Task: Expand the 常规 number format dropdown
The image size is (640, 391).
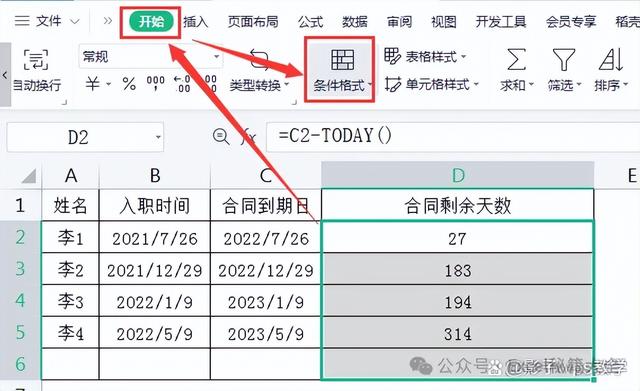Action: 217,57
